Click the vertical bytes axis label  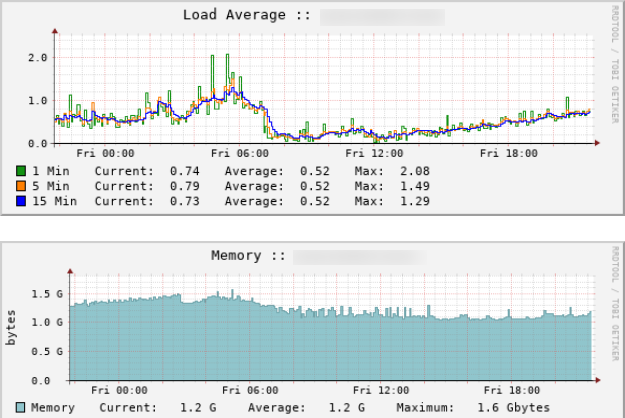point(12,328)
